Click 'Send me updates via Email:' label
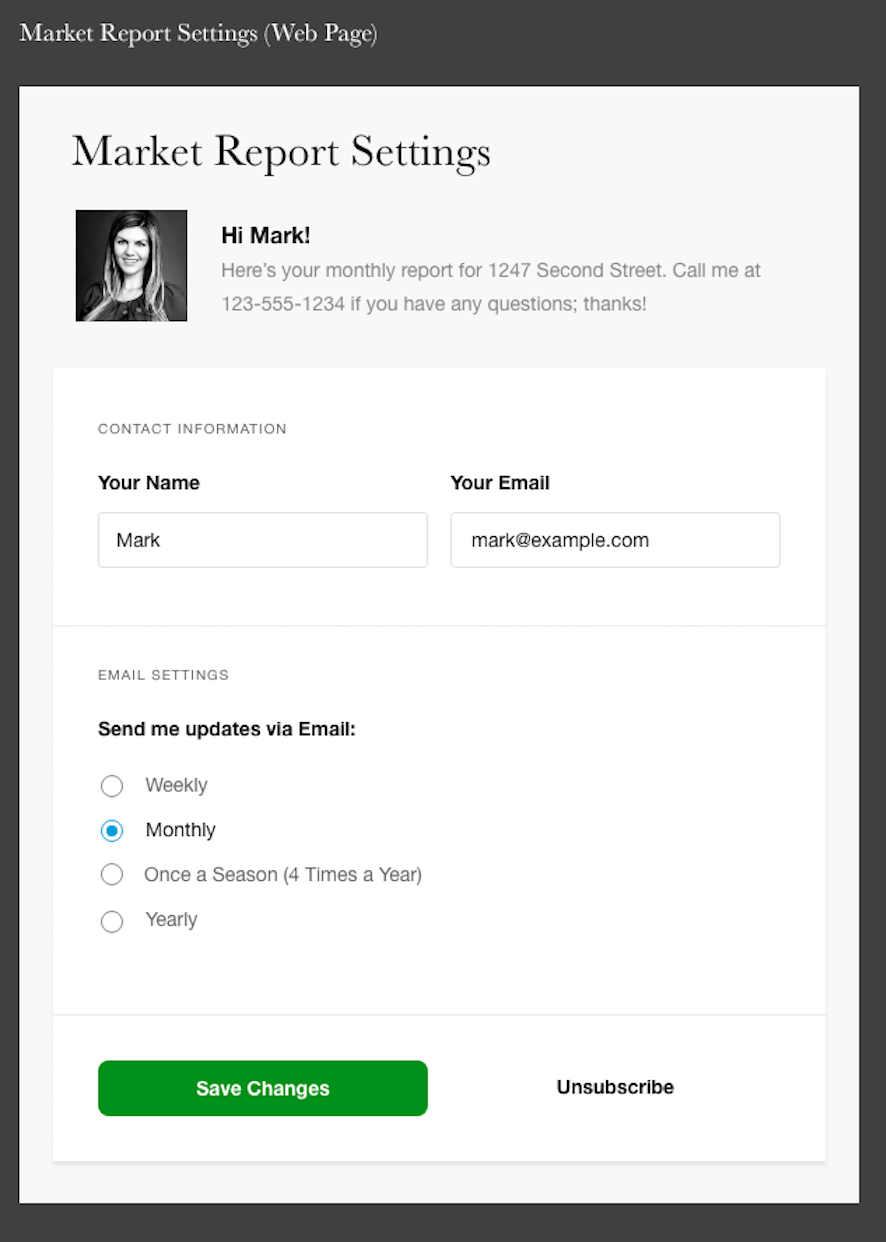The width and height of the screenshot is (886, 1242). click(227, 729)
